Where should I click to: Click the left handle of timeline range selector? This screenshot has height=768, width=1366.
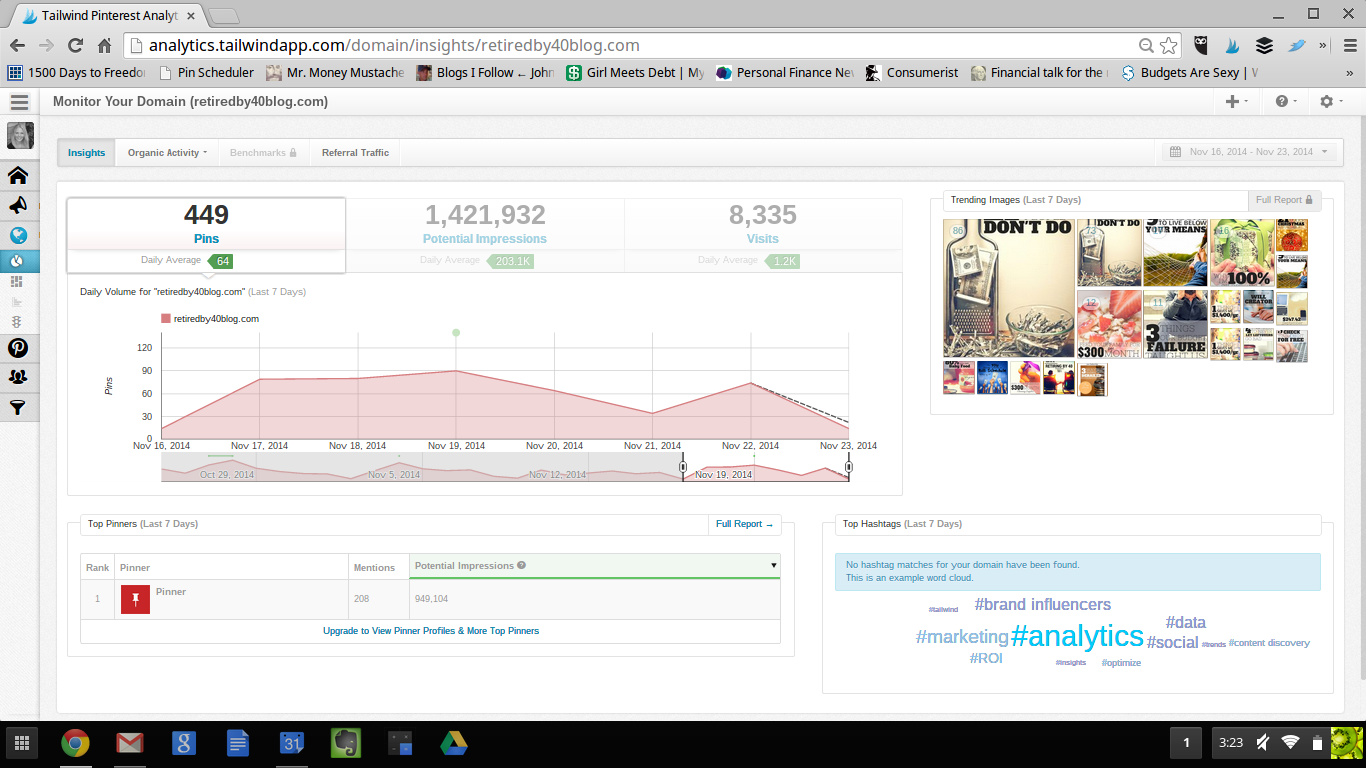[683, 467]
